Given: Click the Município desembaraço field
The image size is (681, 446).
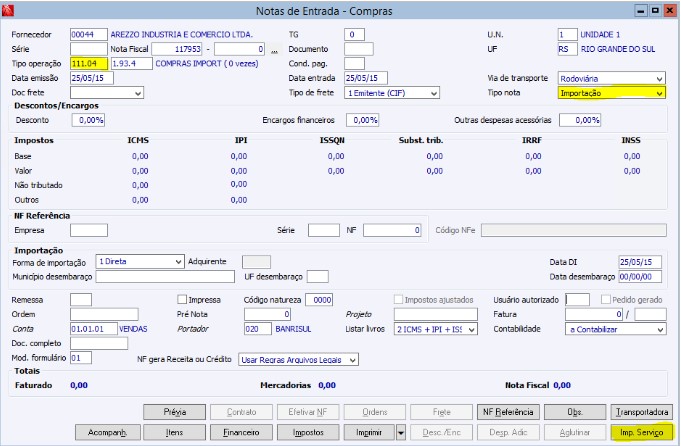Looking at the screenshot, I should [165, 277].
